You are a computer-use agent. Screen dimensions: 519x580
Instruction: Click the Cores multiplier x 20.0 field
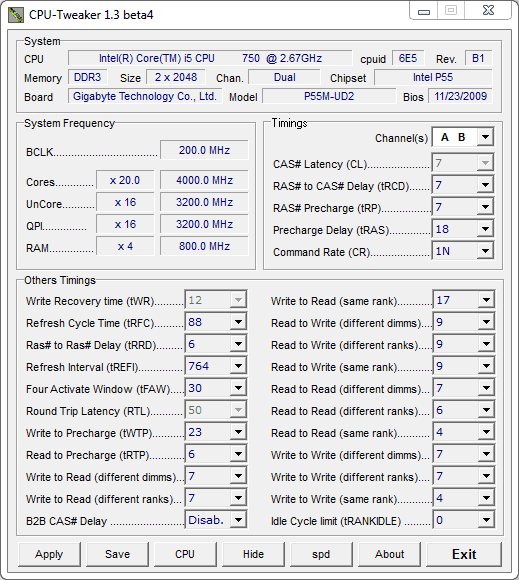tap(125, 180)
